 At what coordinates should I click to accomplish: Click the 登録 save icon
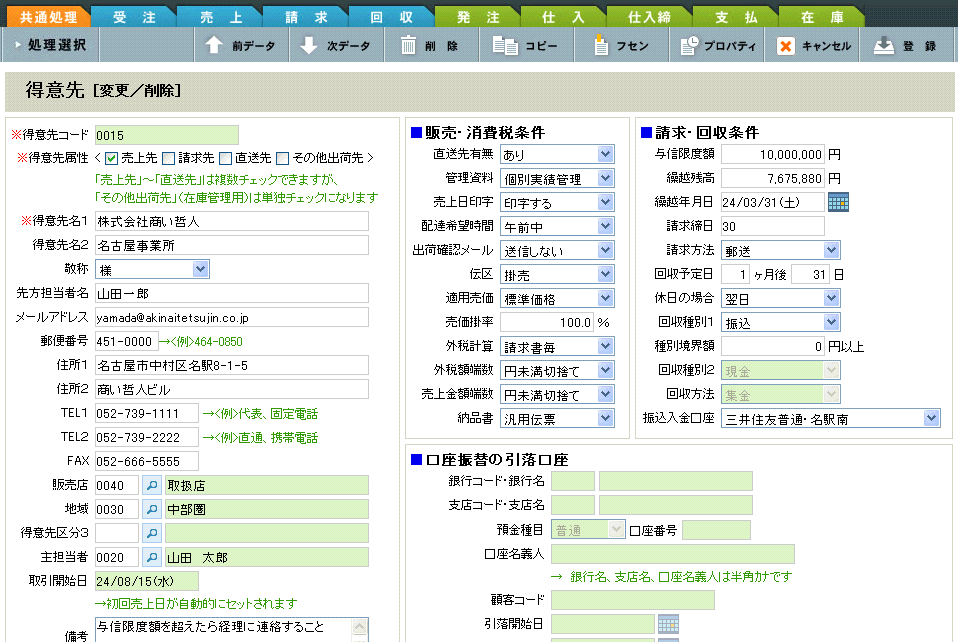pyautogui.click(x=883, y=45)
